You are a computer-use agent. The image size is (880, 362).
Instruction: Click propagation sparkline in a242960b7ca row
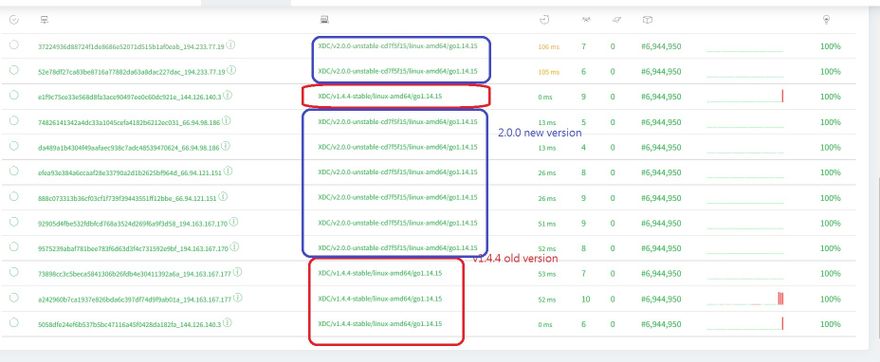(x=745, y=298)
